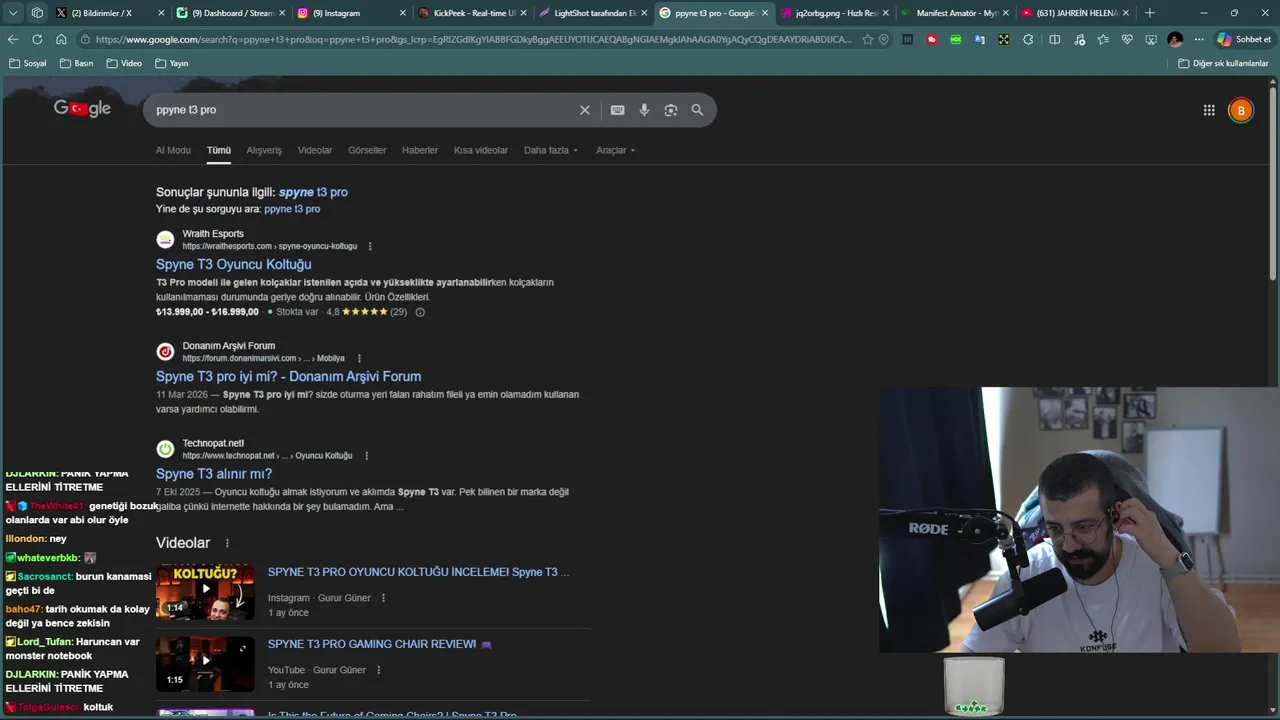This screenshot has height=720, width=1280.
Task: Open the Spyne T3 Oyuncu Koltuğu link
Action: (x=233, y=264)
